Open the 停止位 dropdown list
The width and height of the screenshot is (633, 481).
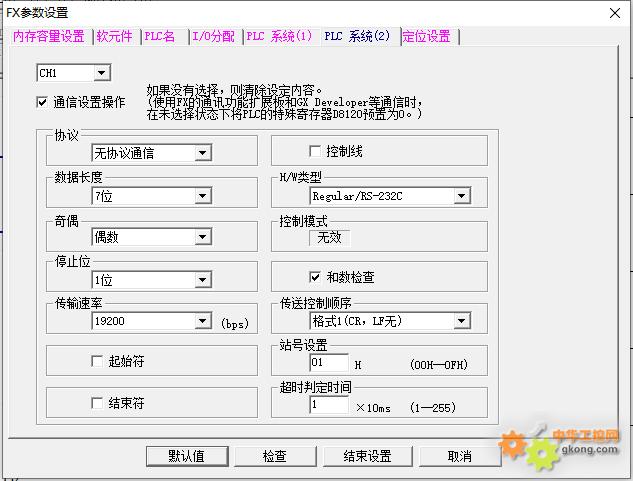click(x=202, y=281)
